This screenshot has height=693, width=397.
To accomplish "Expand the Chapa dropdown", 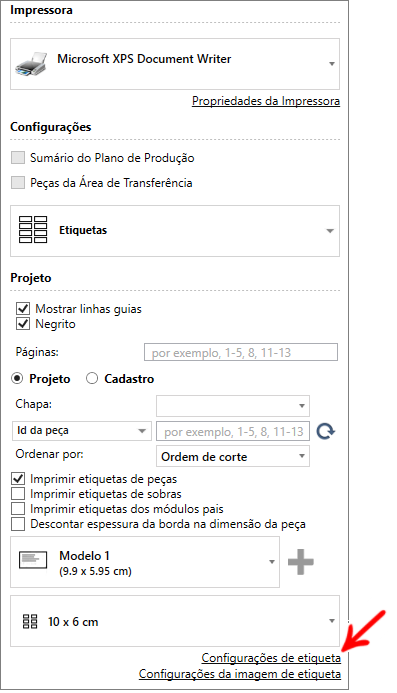I will (x=233, y=406).
